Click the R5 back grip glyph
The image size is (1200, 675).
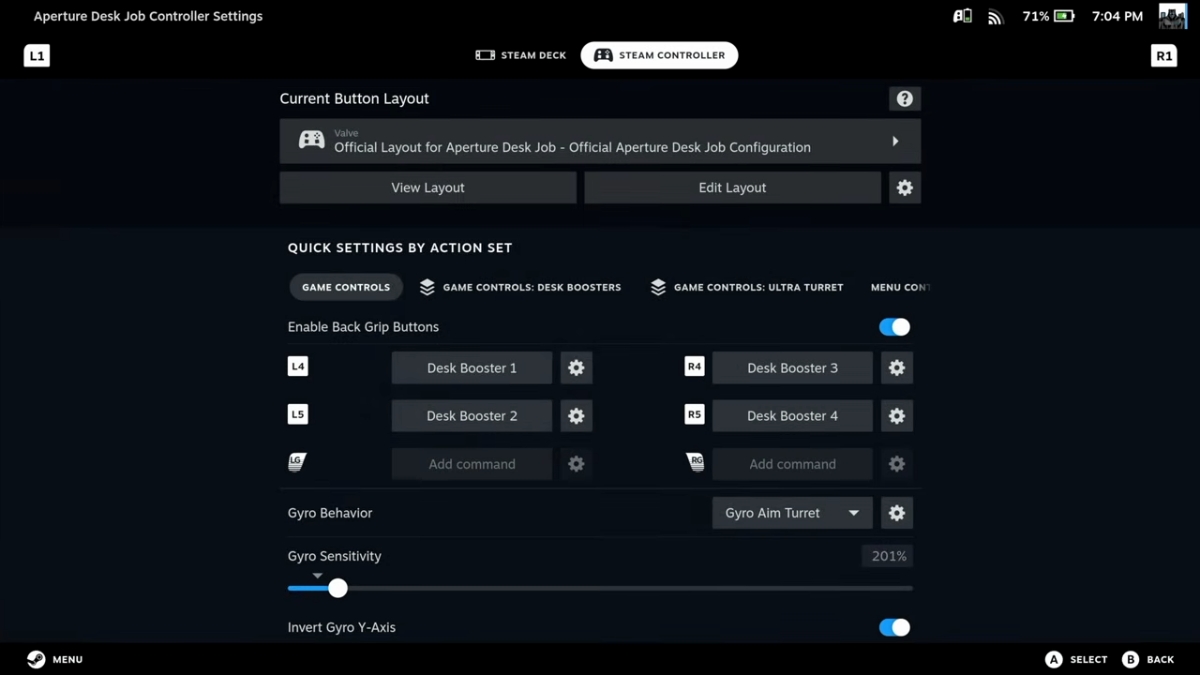click(694, 414)
